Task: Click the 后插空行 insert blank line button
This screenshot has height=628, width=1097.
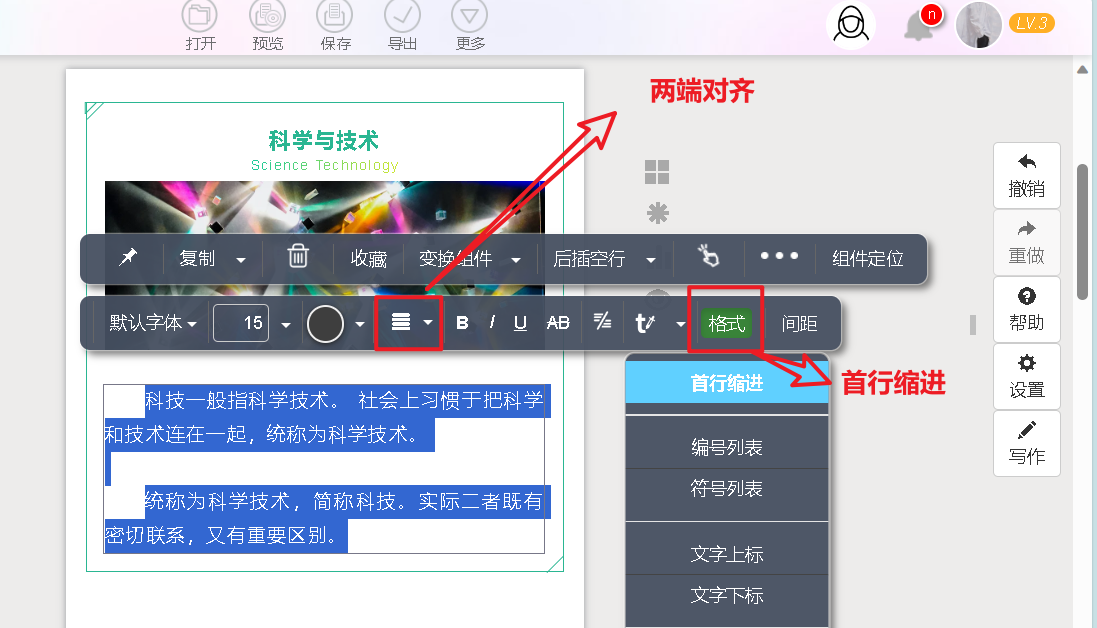Action: (x=589, y=259)
